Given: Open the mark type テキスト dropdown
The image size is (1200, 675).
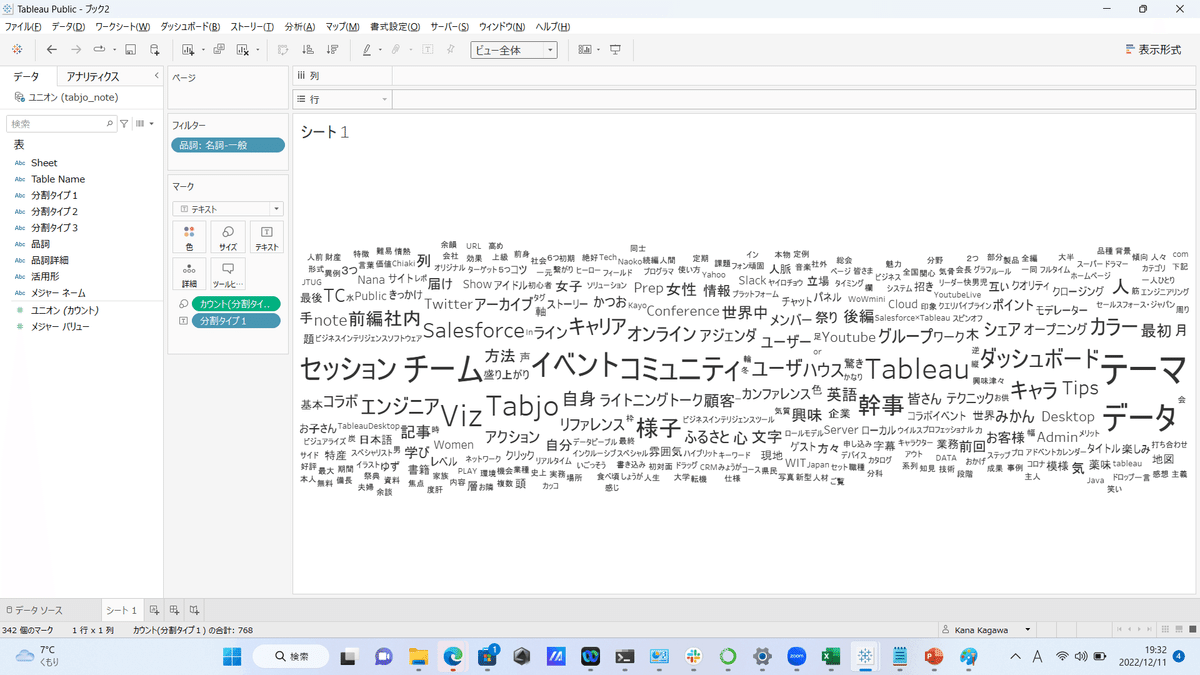Looking at the screenshot, I should tap(228, 209).
